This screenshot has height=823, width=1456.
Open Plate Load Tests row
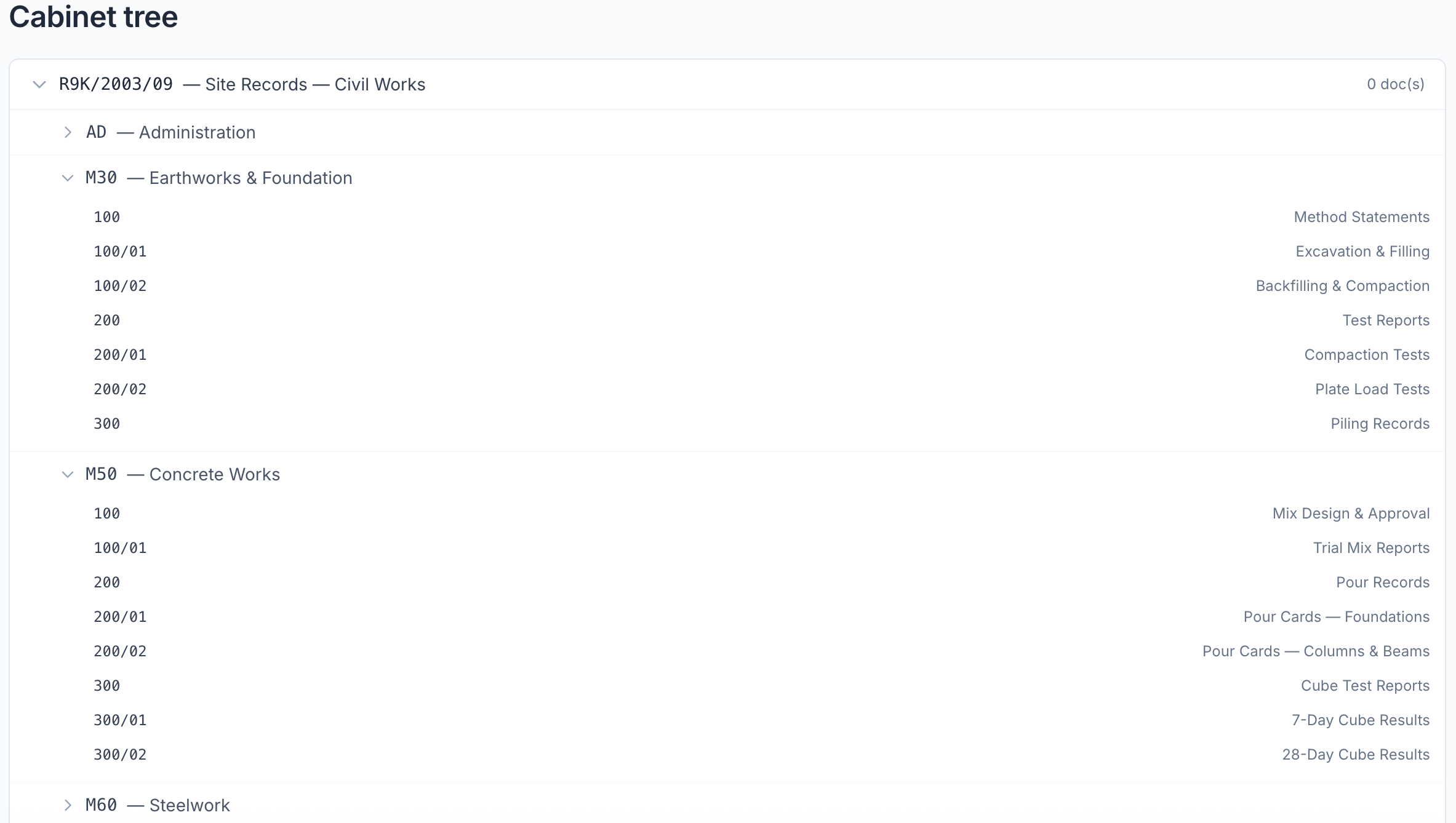[x=761, y=389]
